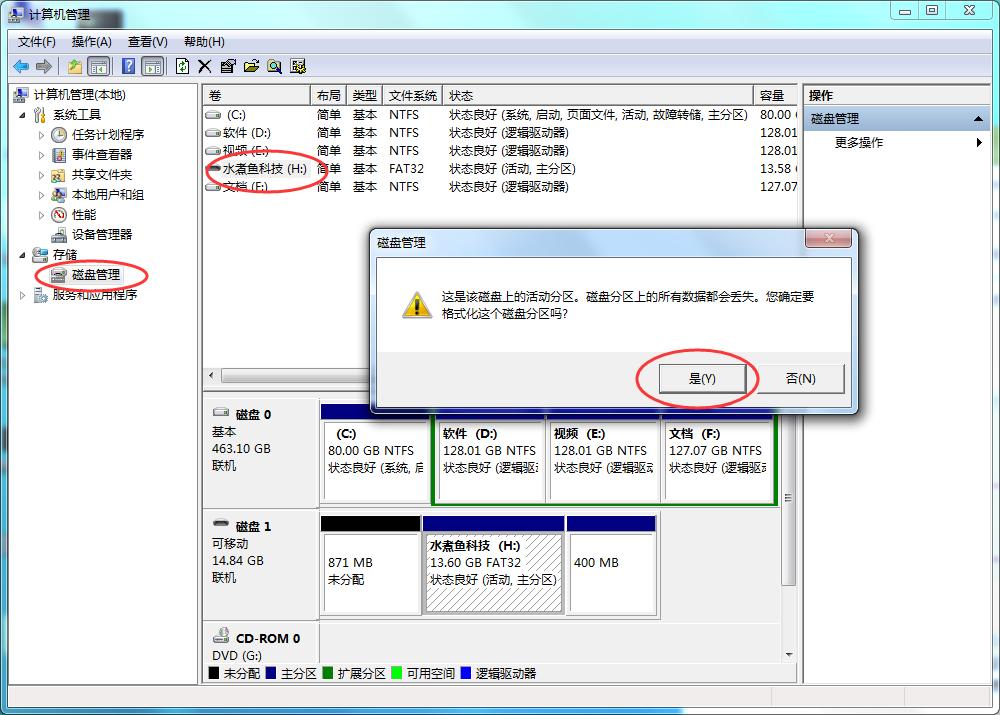Screen dimensions: 1000x715
Task: Toggle the Show/Hide Console Tree toolbar icon
Action: click(x=99, y=65)
